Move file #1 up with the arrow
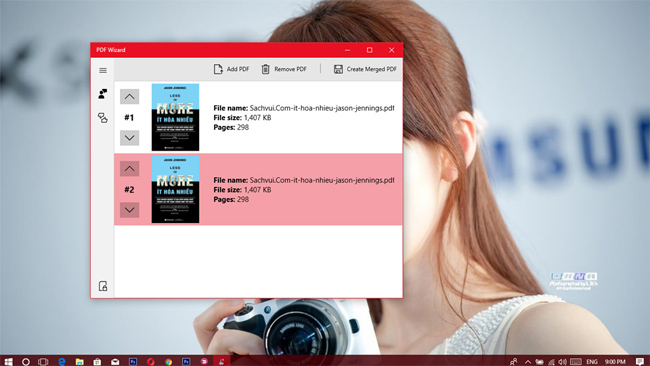 (129, 97)
